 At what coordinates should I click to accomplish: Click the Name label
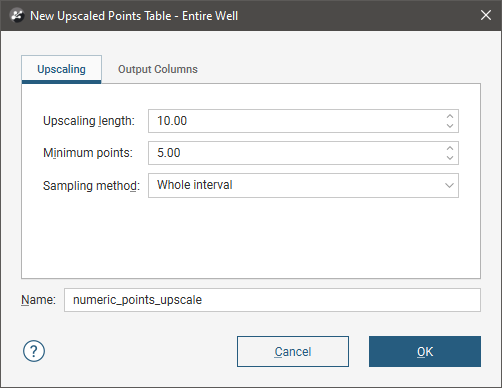pyautogui.click(x=38, y=300)
